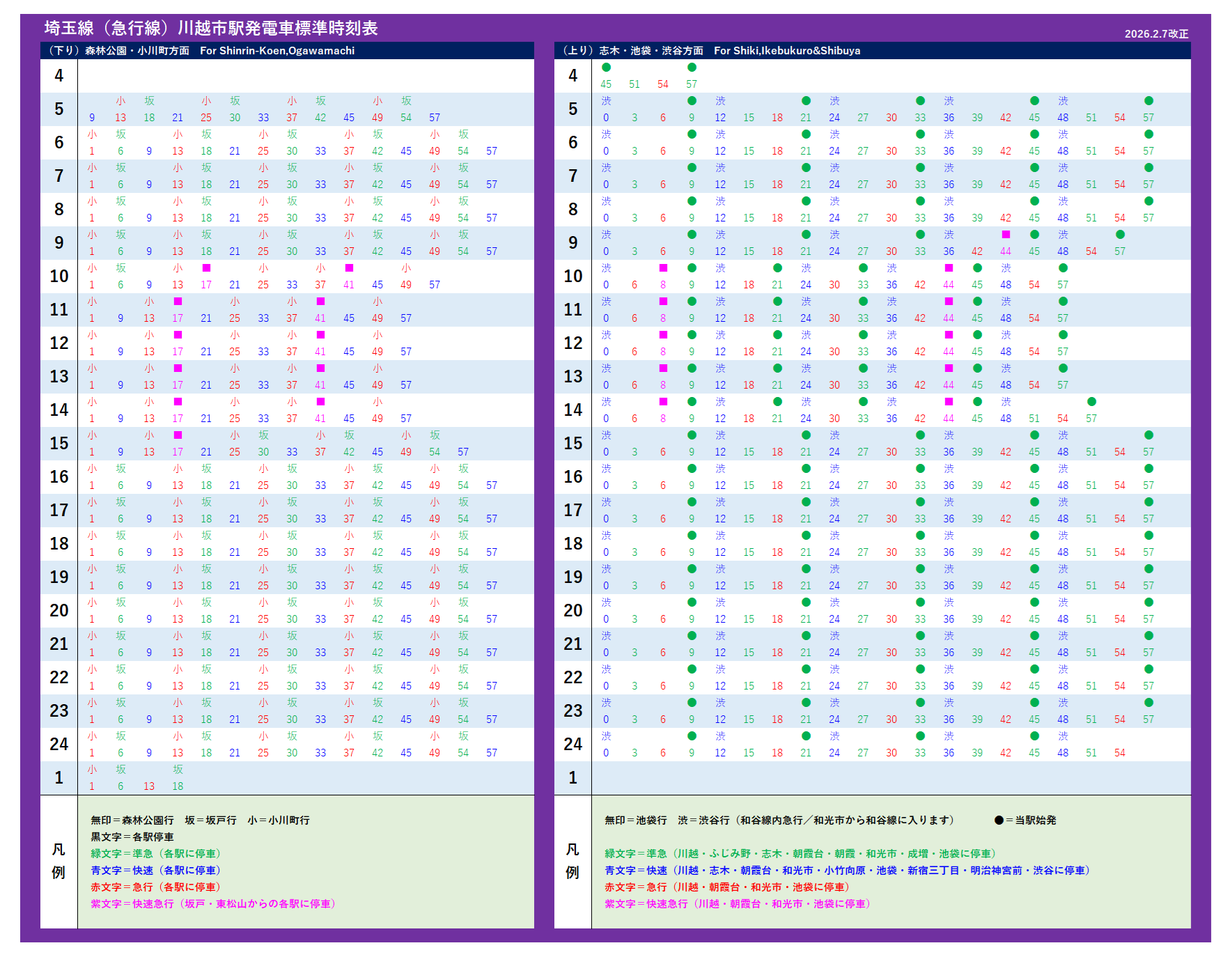Click green circle above 45 in upbound 4 o'clock row
1232x957 pixels.
[606, 68]
